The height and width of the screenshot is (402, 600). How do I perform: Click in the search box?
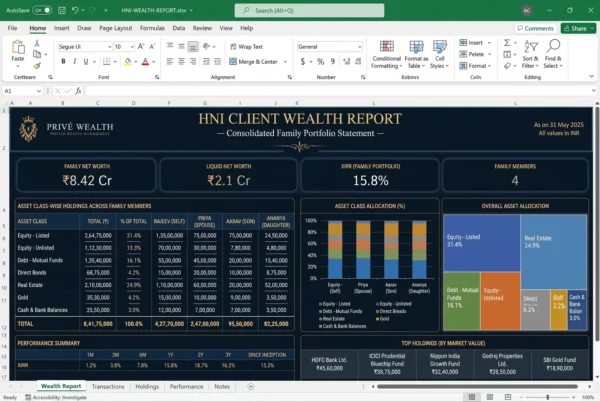pyautogui.click(x=309, y=10)
